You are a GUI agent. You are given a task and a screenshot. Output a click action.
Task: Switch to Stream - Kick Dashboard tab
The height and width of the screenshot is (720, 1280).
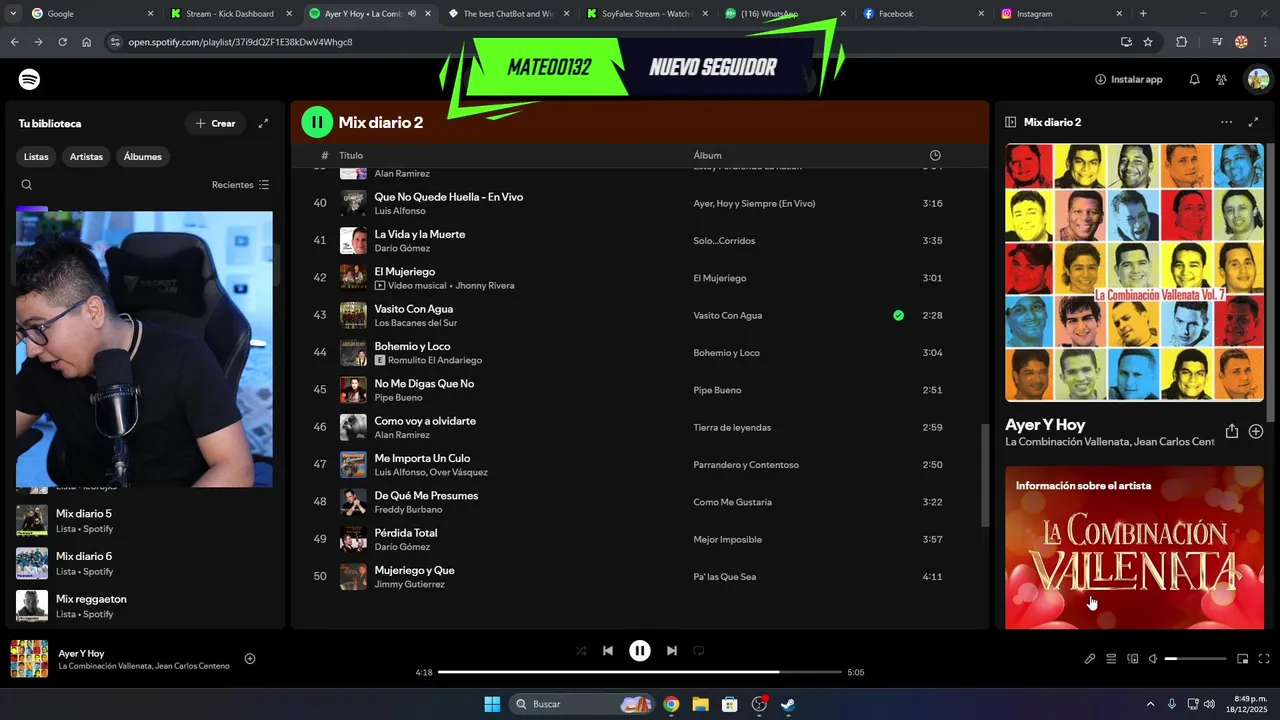click(x=231, y=14)
